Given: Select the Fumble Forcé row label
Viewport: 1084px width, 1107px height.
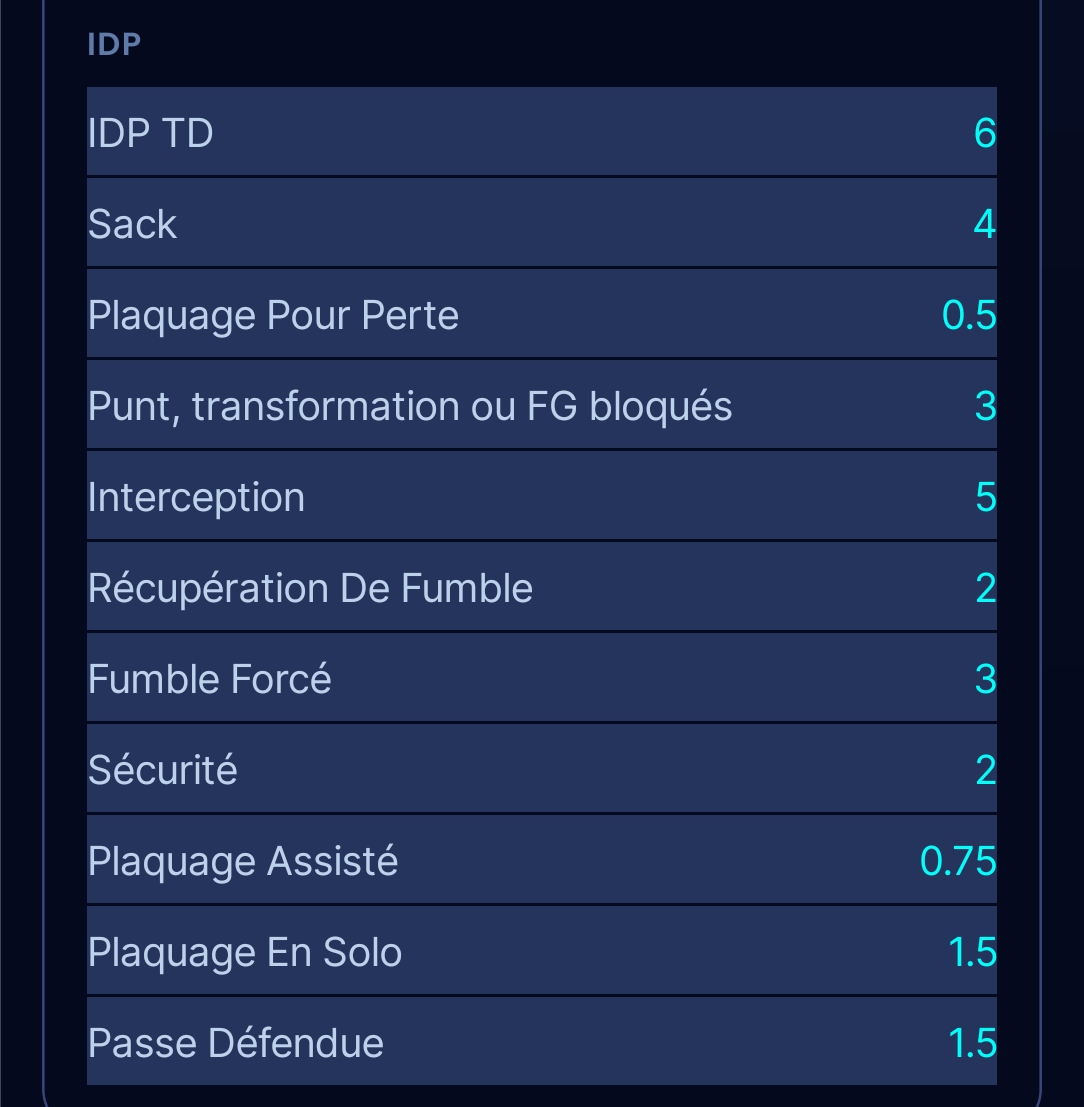Looking at the screenshot, I should coord(210,679).
